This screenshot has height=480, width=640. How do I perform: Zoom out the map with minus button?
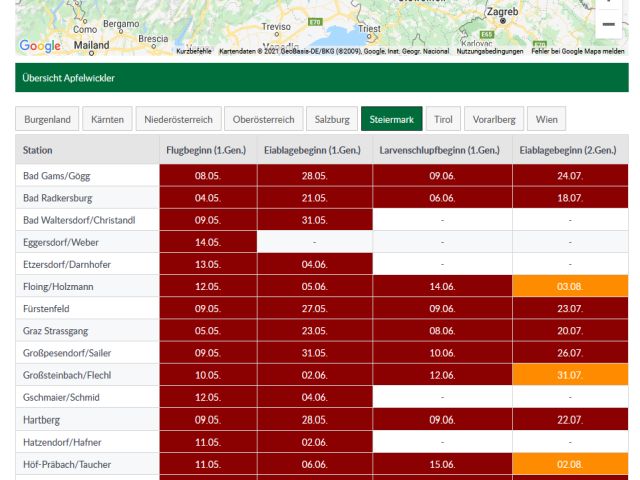pos(608,24)
